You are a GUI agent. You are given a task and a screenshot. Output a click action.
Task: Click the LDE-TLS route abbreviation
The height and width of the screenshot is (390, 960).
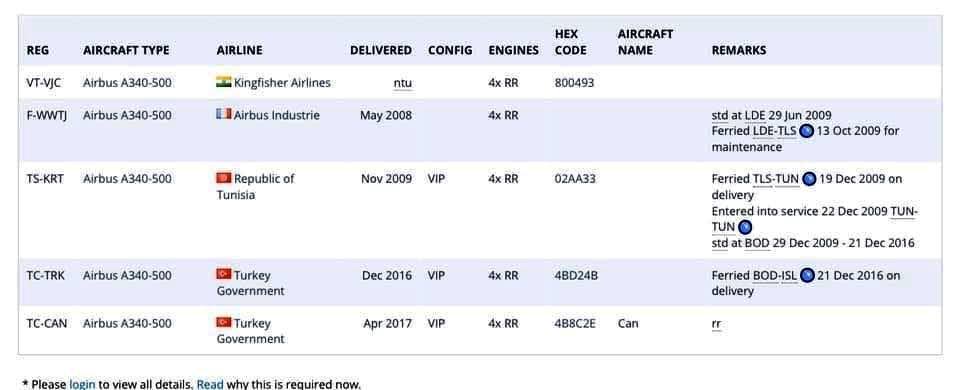click(774, 131)
